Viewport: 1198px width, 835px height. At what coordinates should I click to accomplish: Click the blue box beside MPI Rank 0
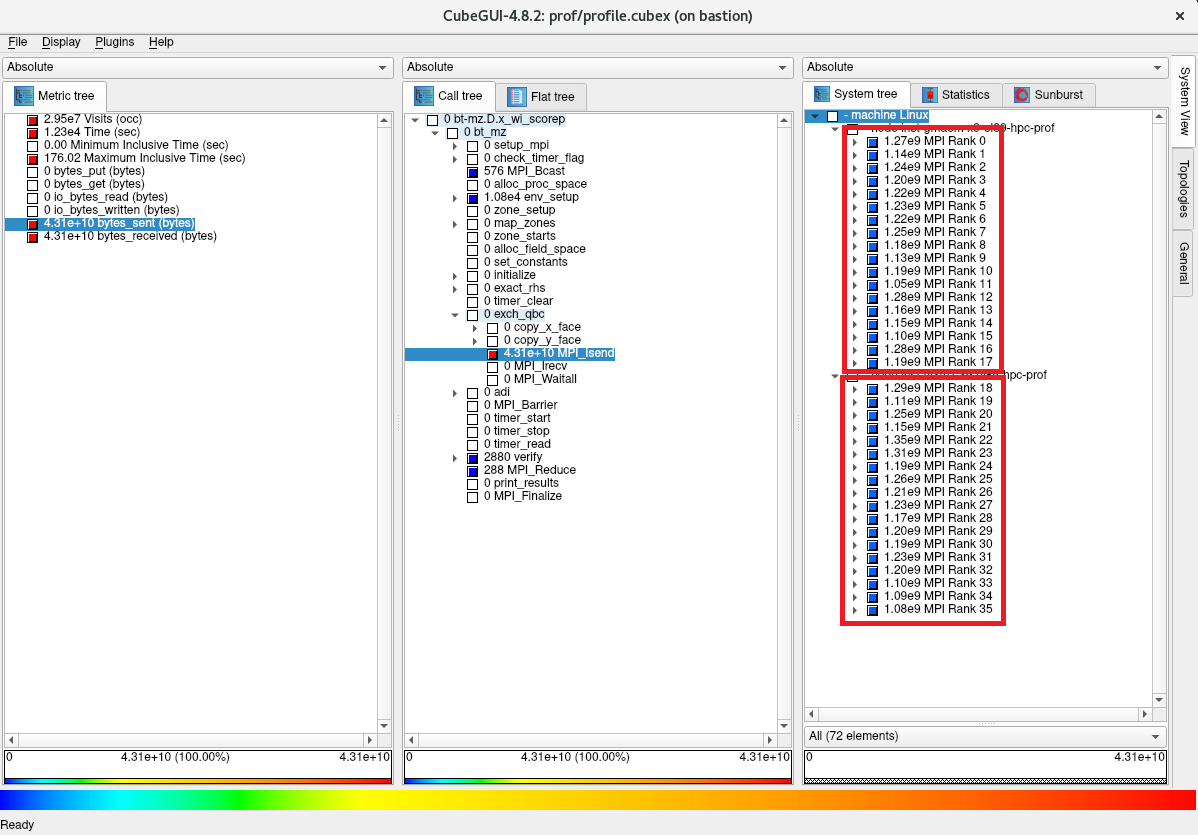(x=872, y=142)
